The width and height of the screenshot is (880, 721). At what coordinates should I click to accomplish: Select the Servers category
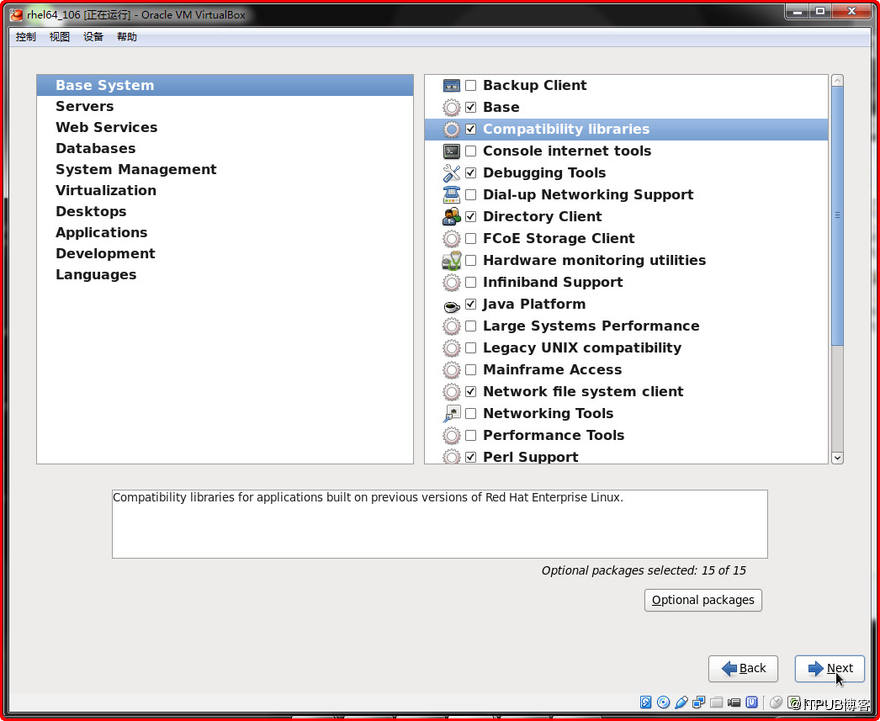pyautogui.click(x=225, y=107)
